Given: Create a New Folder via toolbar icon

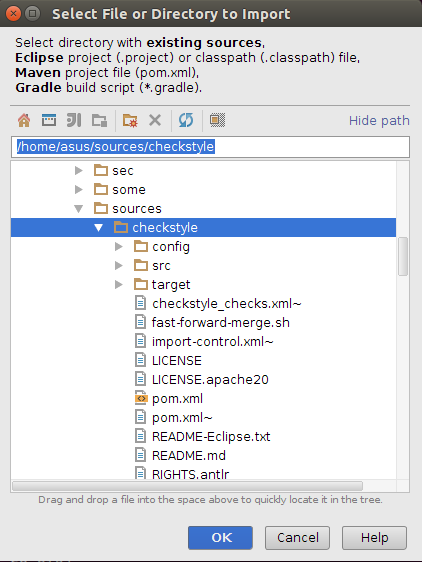Looking at the screenshot, I should coord(130,120).
